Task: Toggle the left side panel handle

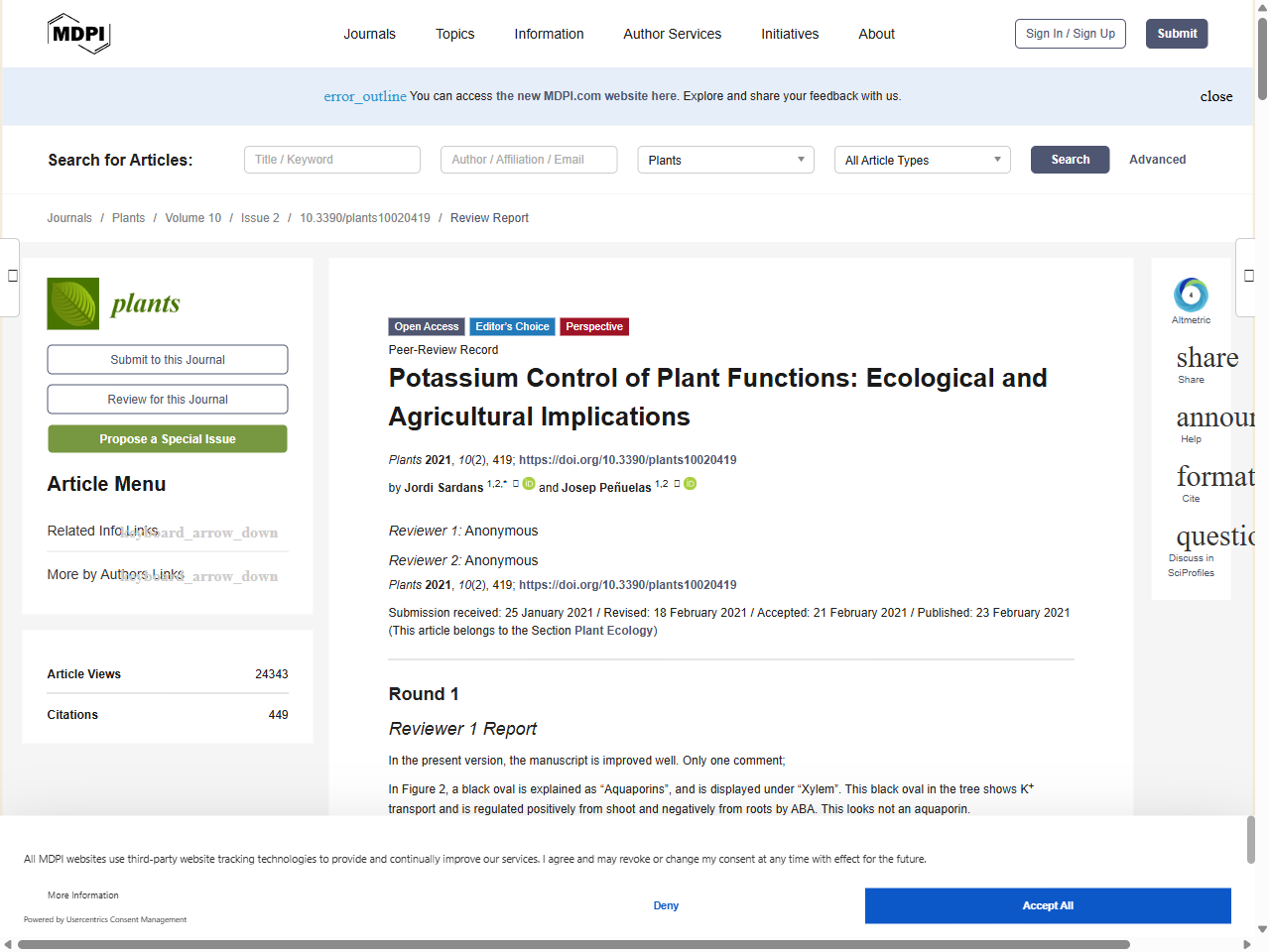Action: [12, 276]
